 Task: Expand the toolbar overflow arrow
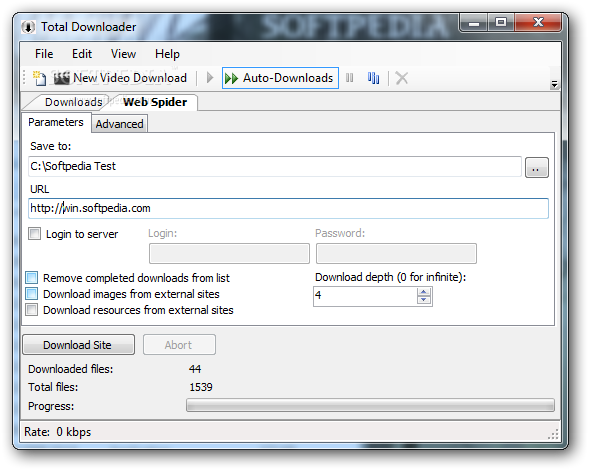point(554,84)
